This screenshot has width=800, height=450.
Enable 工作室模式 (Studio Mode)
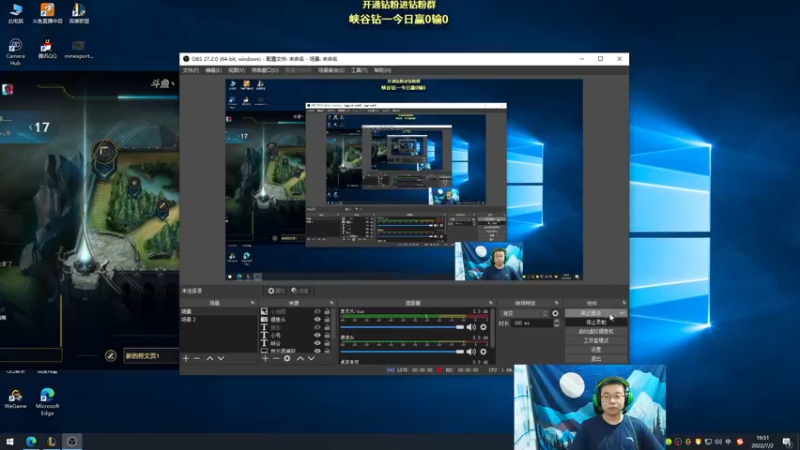coord(596,340)
